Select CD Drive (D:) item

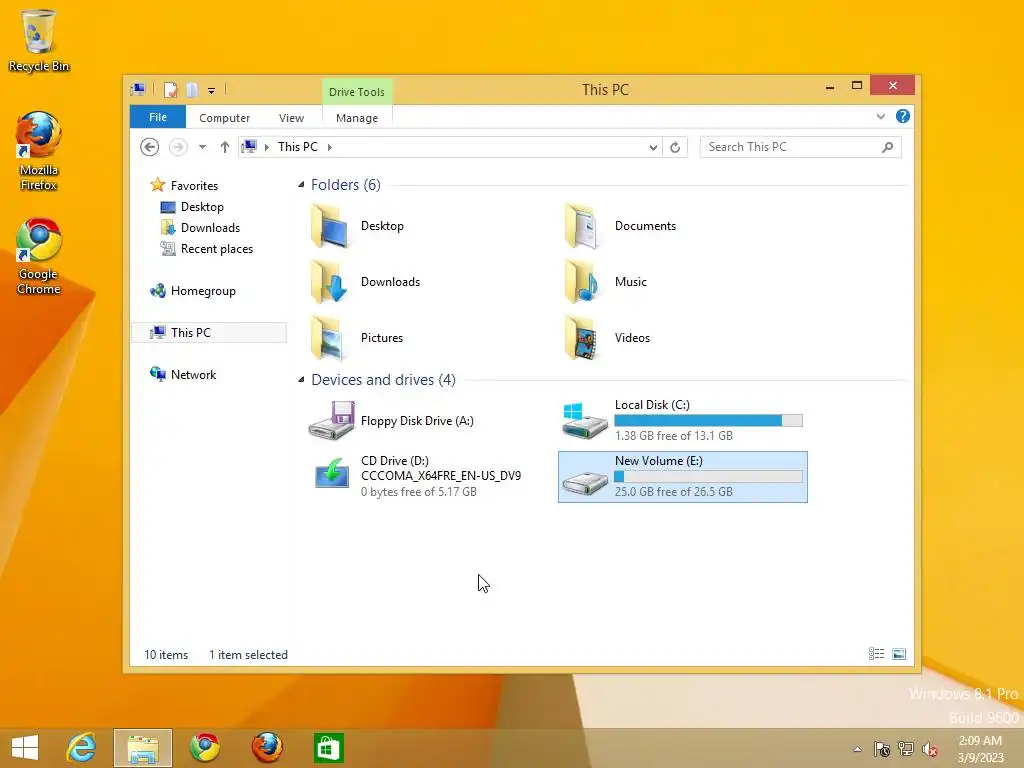(x=417, y=477)
